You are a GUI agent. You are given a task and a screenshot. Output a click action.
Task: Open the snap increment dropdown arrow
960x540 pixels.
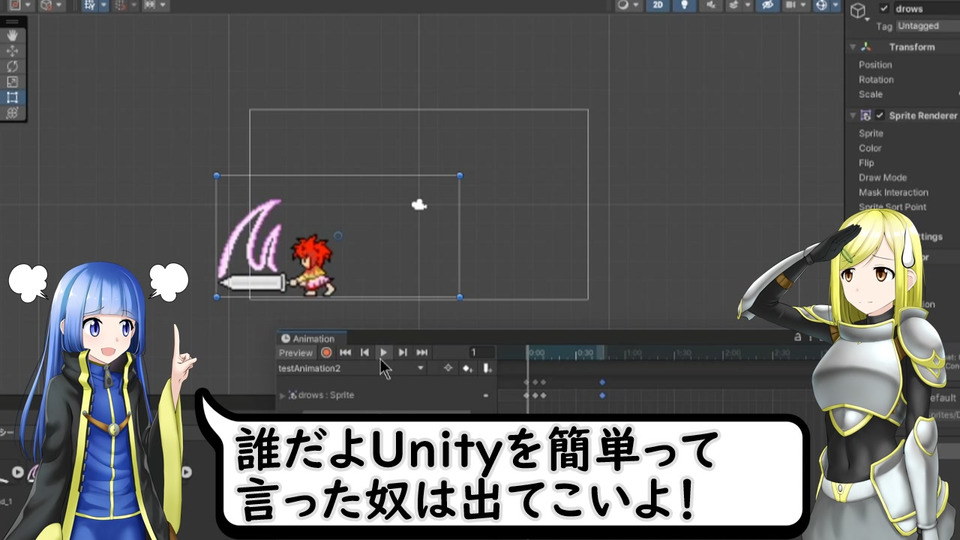click(163, 5)
